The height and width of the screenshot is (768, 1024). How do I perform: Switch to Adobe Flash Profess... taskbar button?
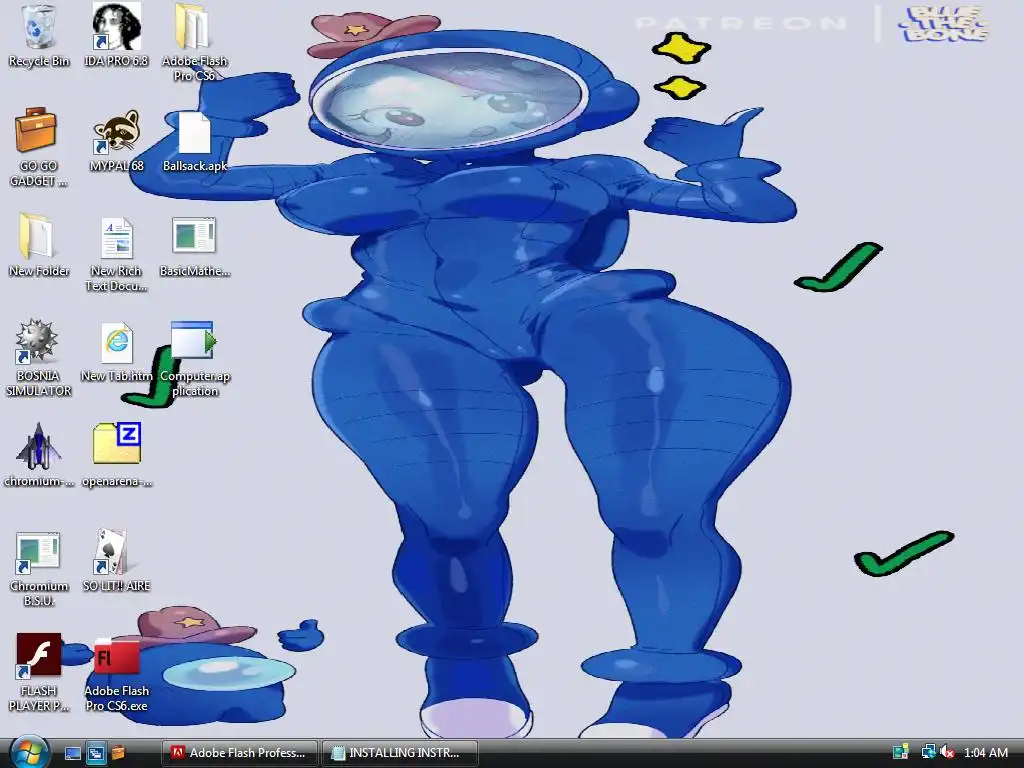coord(239,753)
